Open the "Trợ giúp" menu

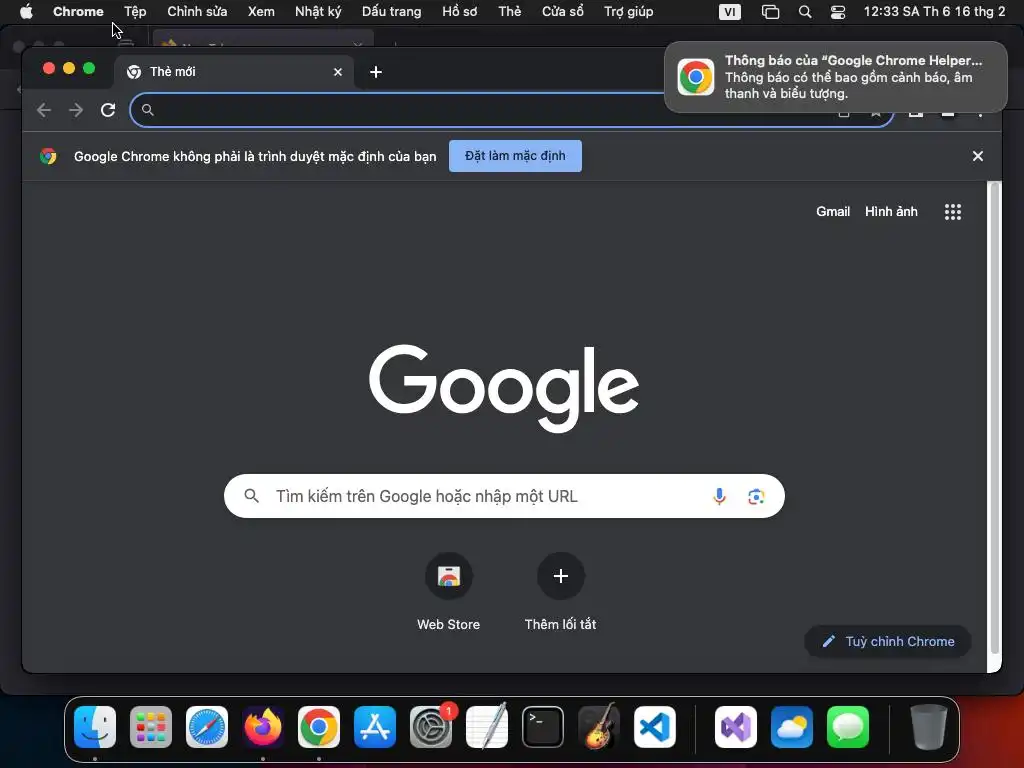coord(628,12)
